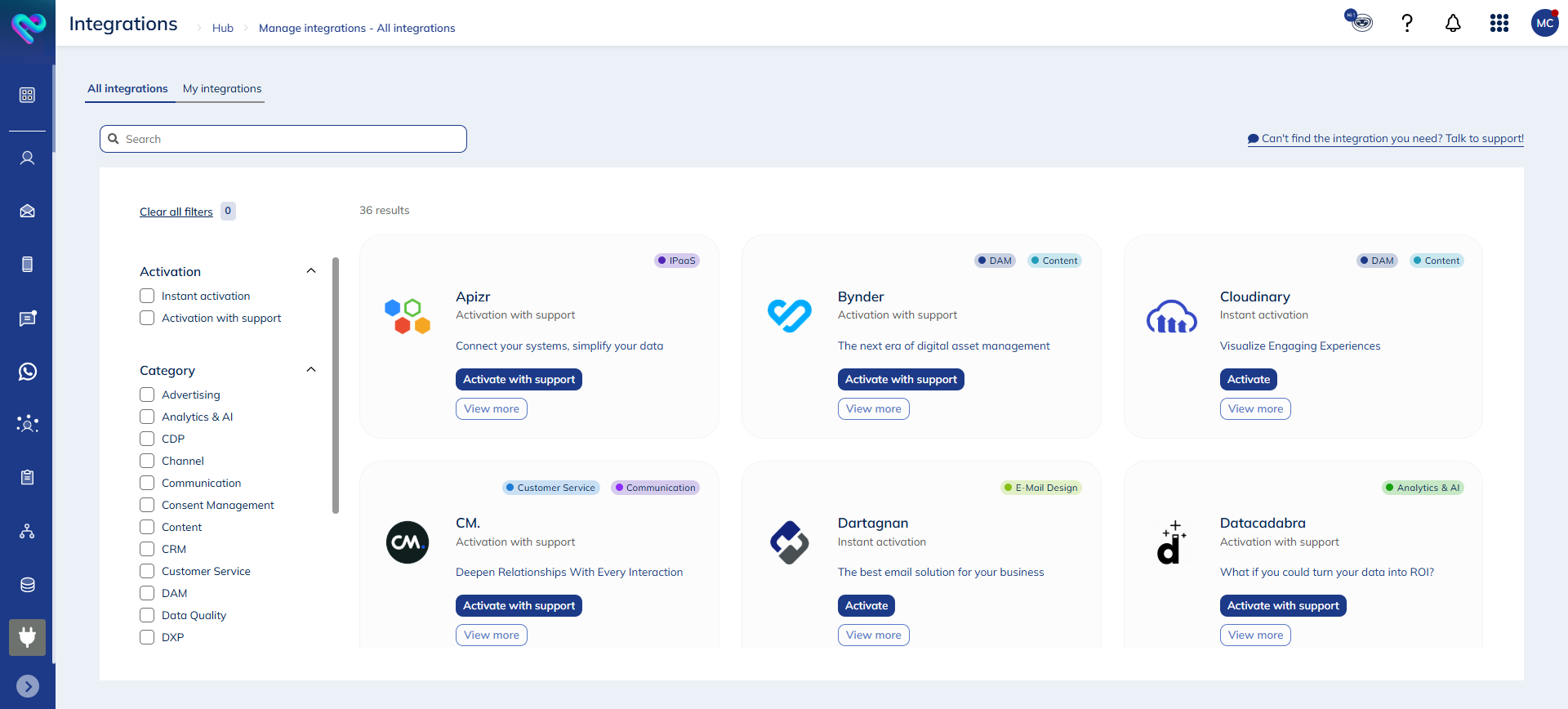This screenshot has height=709, width=1568.
Task: Collapse the Activation filter section
Action: point(311,270)
